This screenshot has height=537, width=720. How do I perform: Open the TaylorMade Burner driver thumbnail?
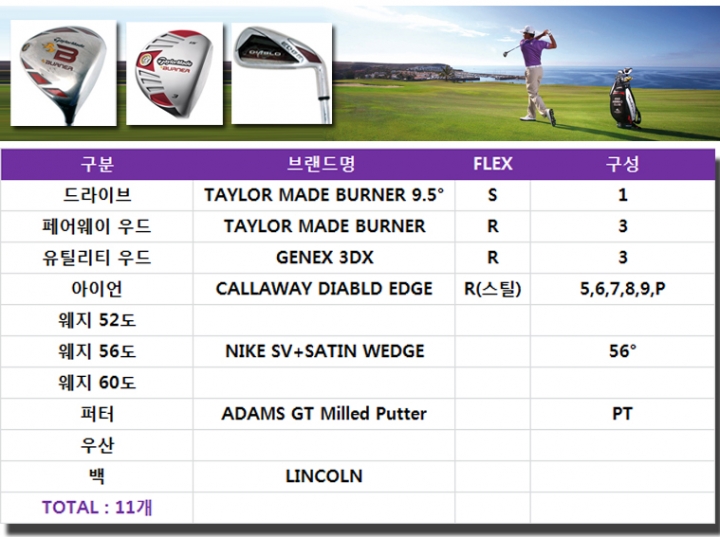(63, 73)
